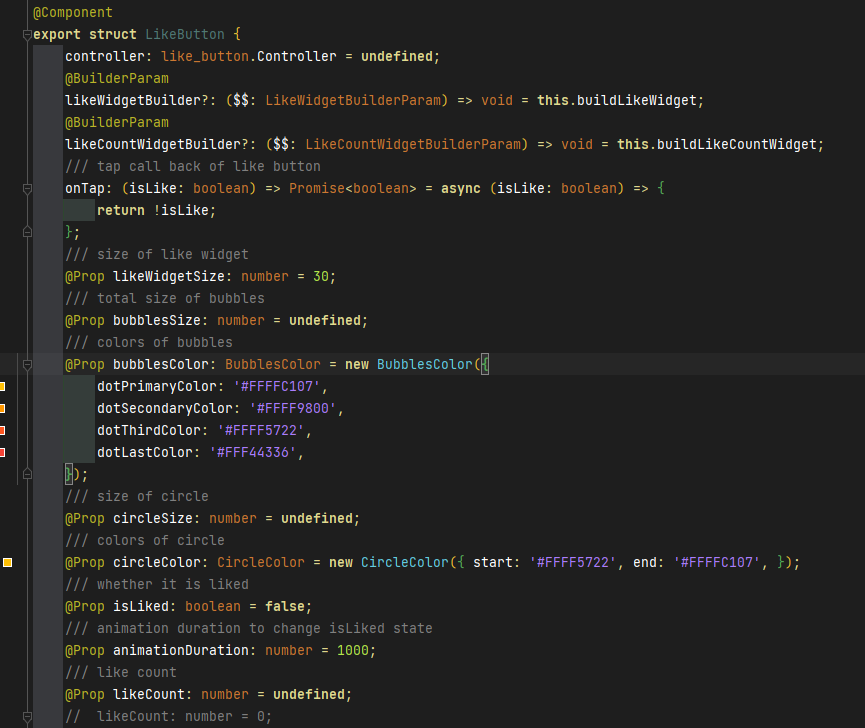Click the buildLikeCountWidget method reference
Image resolution: width=865 pixels, height=728 pixels.
[x=736, y=144]
